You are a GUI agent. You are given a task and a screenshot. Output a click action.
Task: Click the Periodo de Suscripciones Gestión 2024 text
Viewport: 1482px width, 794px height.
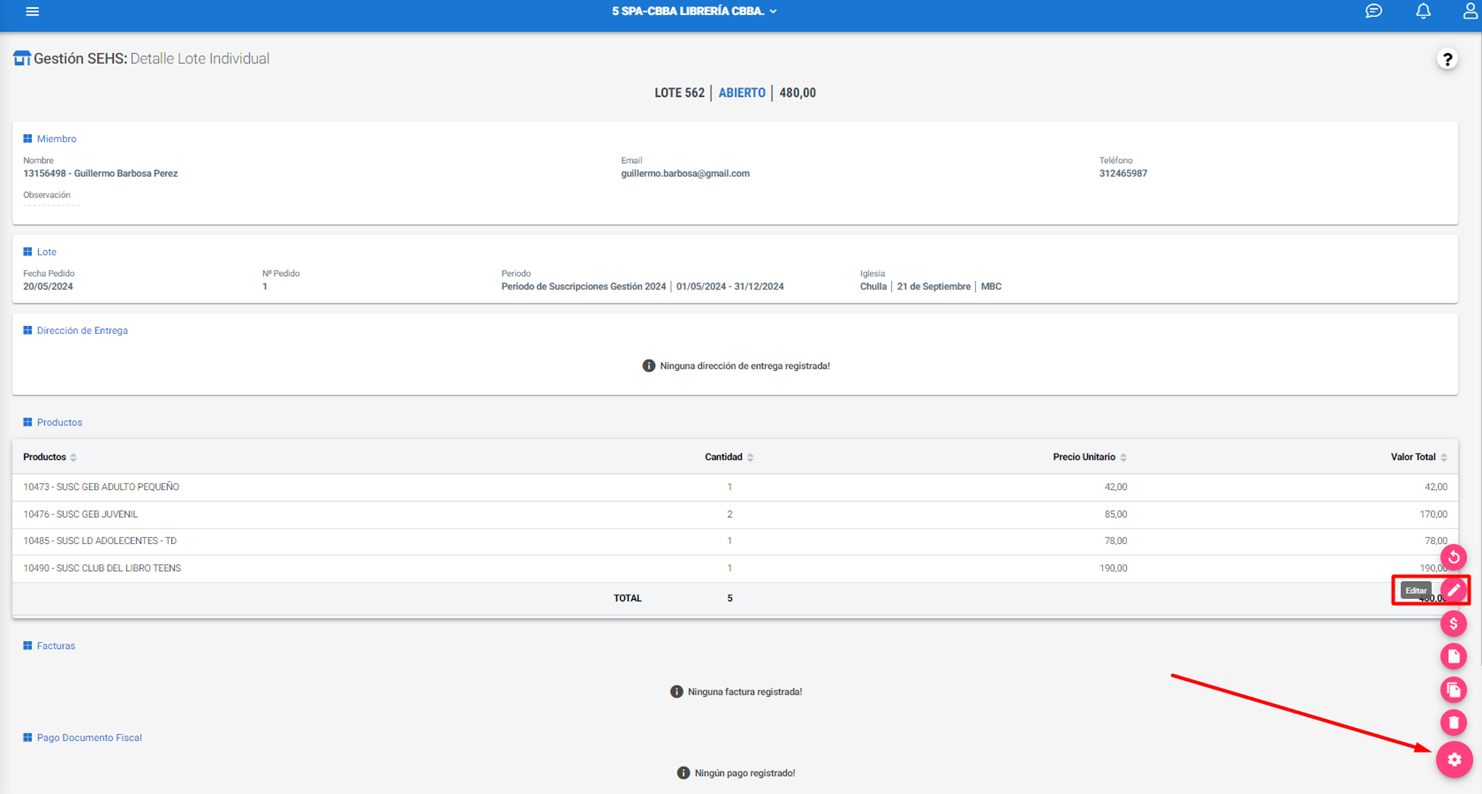point(584,287)
